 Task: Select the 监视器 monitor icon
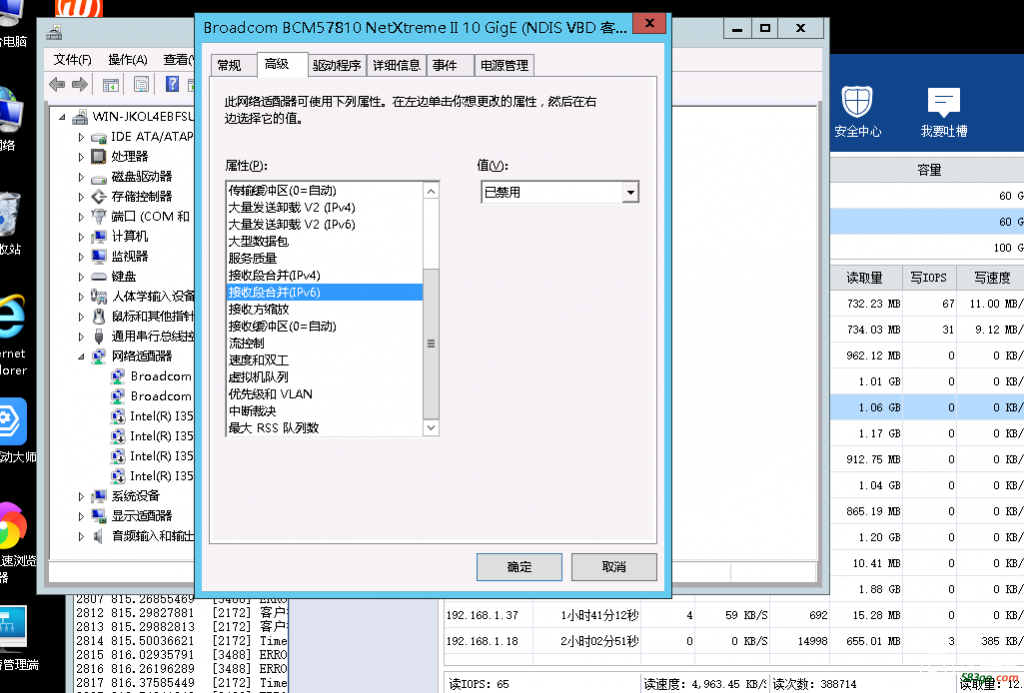99,256
